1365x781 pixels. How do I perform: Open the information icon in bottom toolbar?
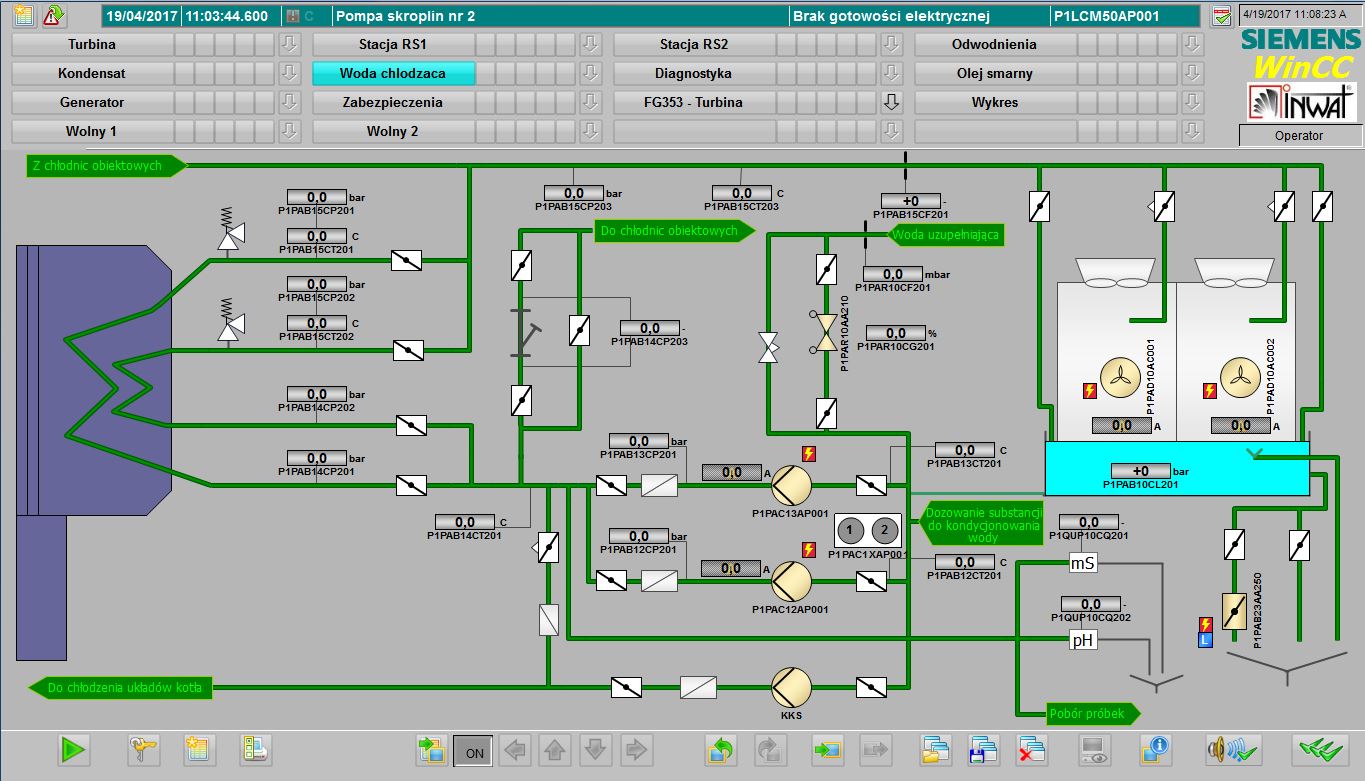pyautogui.click(x=1155, y=749)
